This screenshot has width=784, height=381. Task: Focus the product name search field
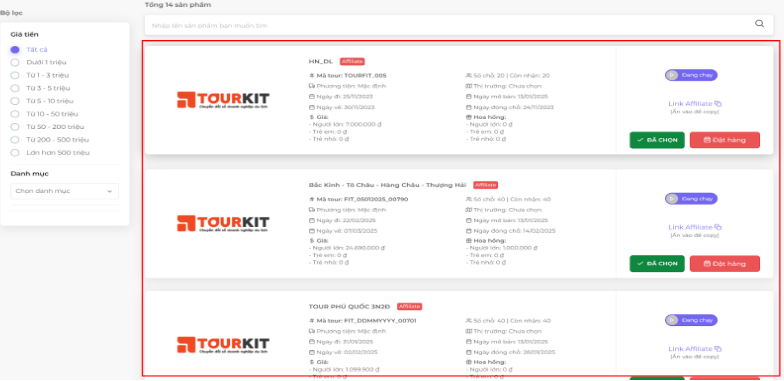tap(458, 25)
